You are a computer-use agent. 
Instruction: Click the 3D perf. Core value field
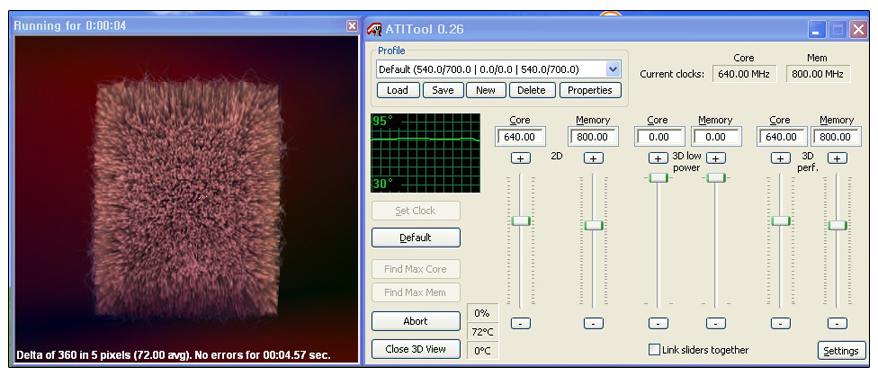781,137
